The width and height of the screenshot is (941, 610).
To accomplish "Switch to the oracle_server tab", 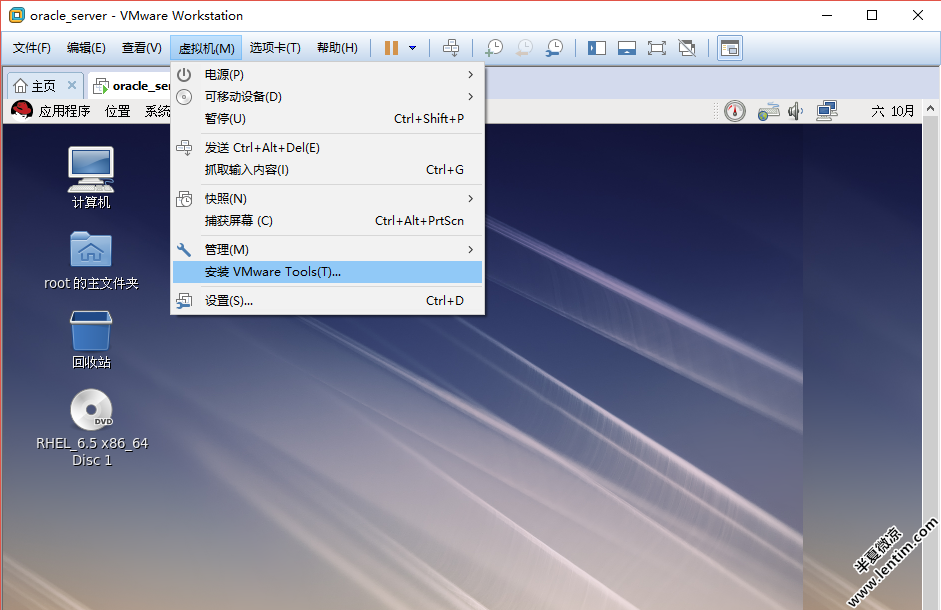I will pos(131,86).
